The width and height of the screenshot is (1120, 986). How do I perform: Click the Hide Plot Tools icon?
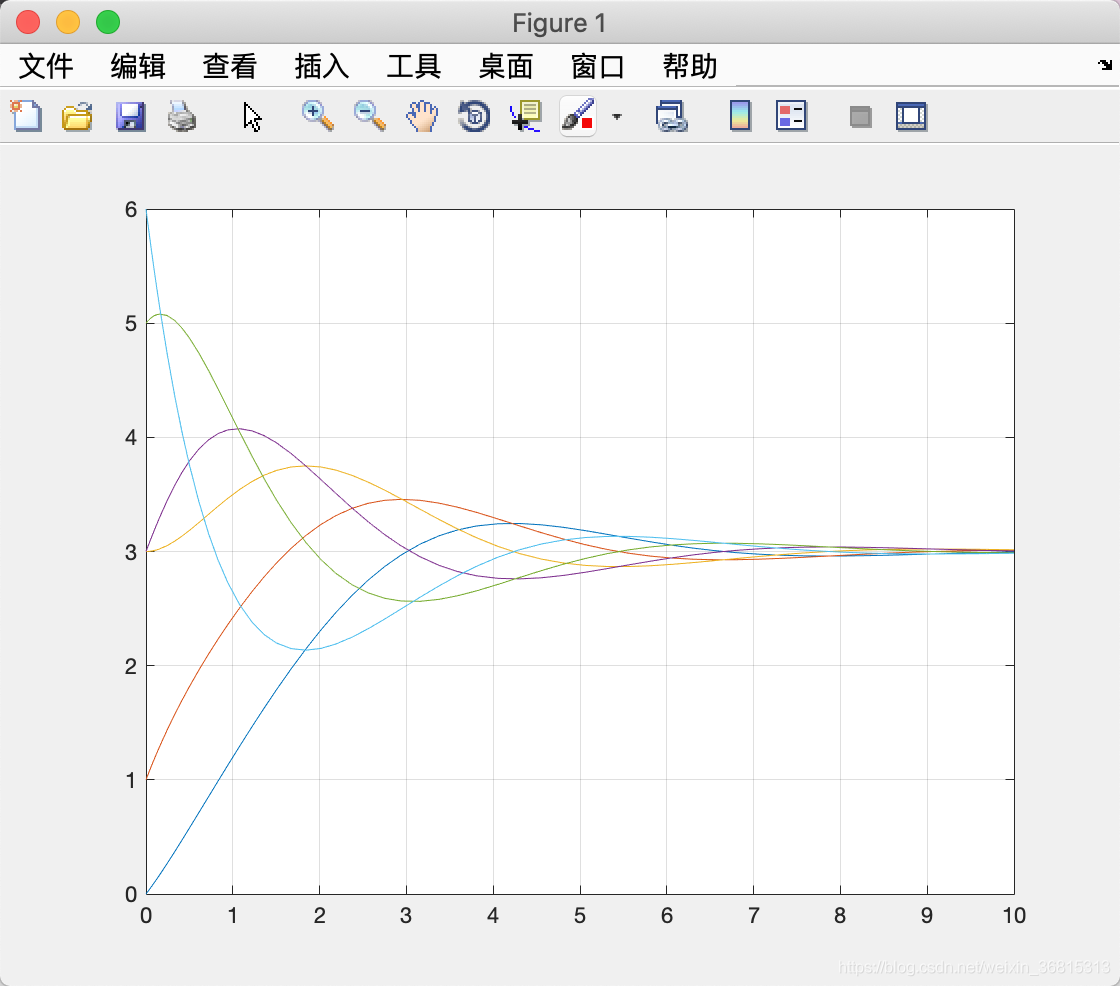[x=861, y=116]
